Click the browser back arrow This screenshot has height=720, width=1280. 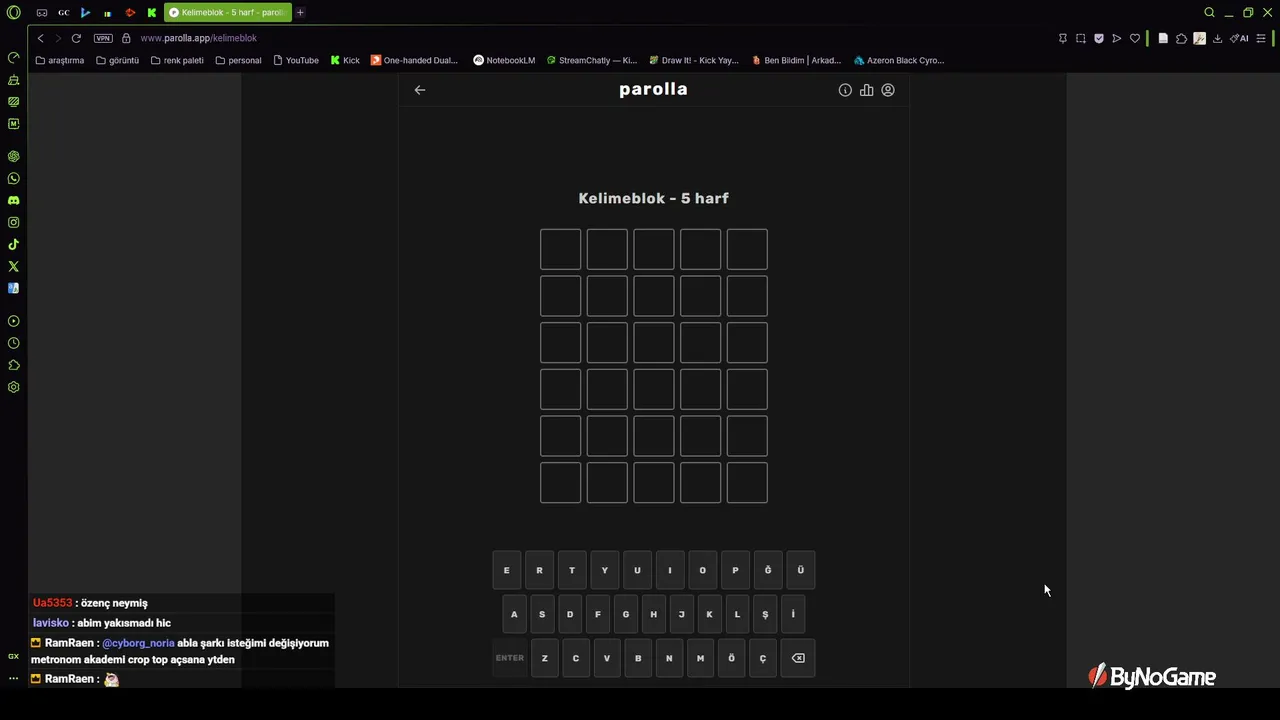click(x=40, y=38)
